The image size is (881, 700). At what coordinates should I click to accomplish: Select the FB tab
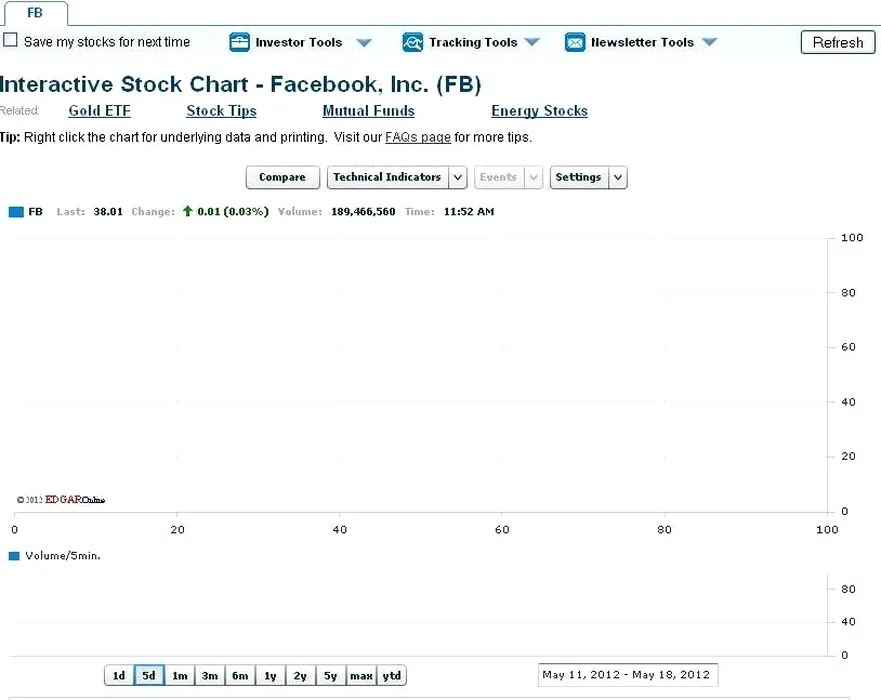[34, 13]
